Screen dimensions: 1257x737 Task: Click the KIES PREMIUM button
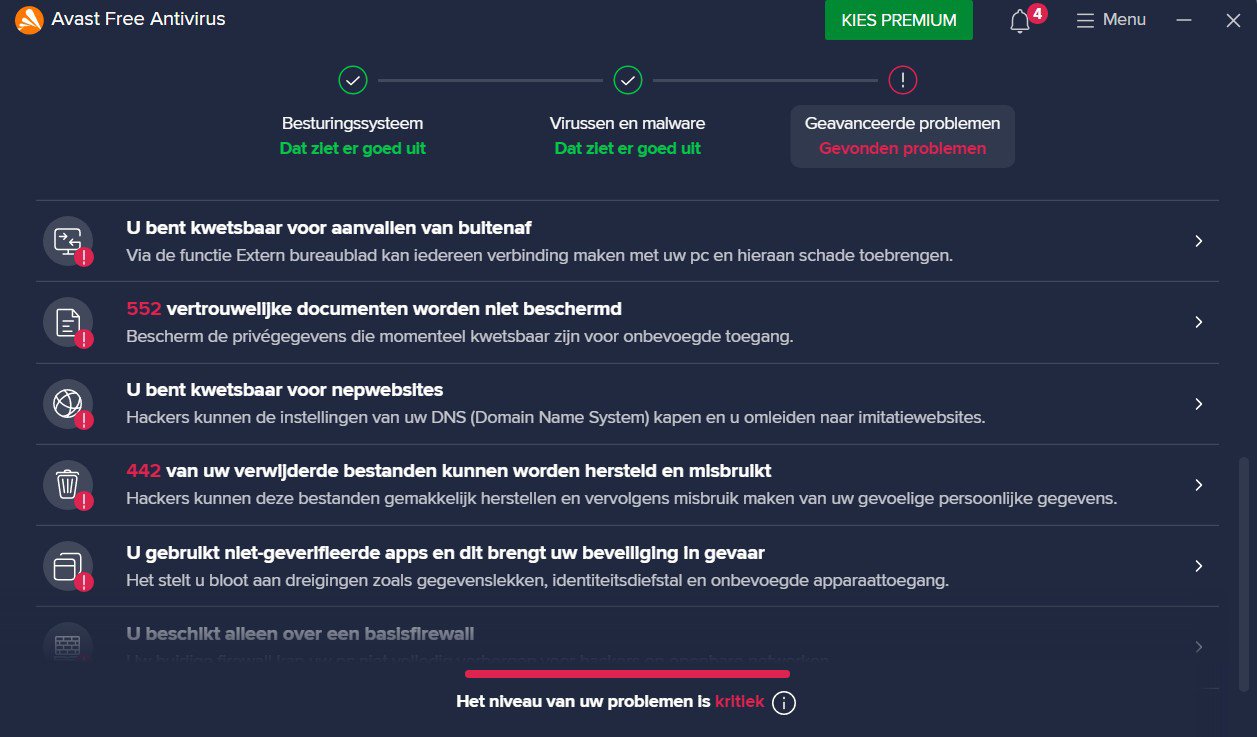point(899,20)
